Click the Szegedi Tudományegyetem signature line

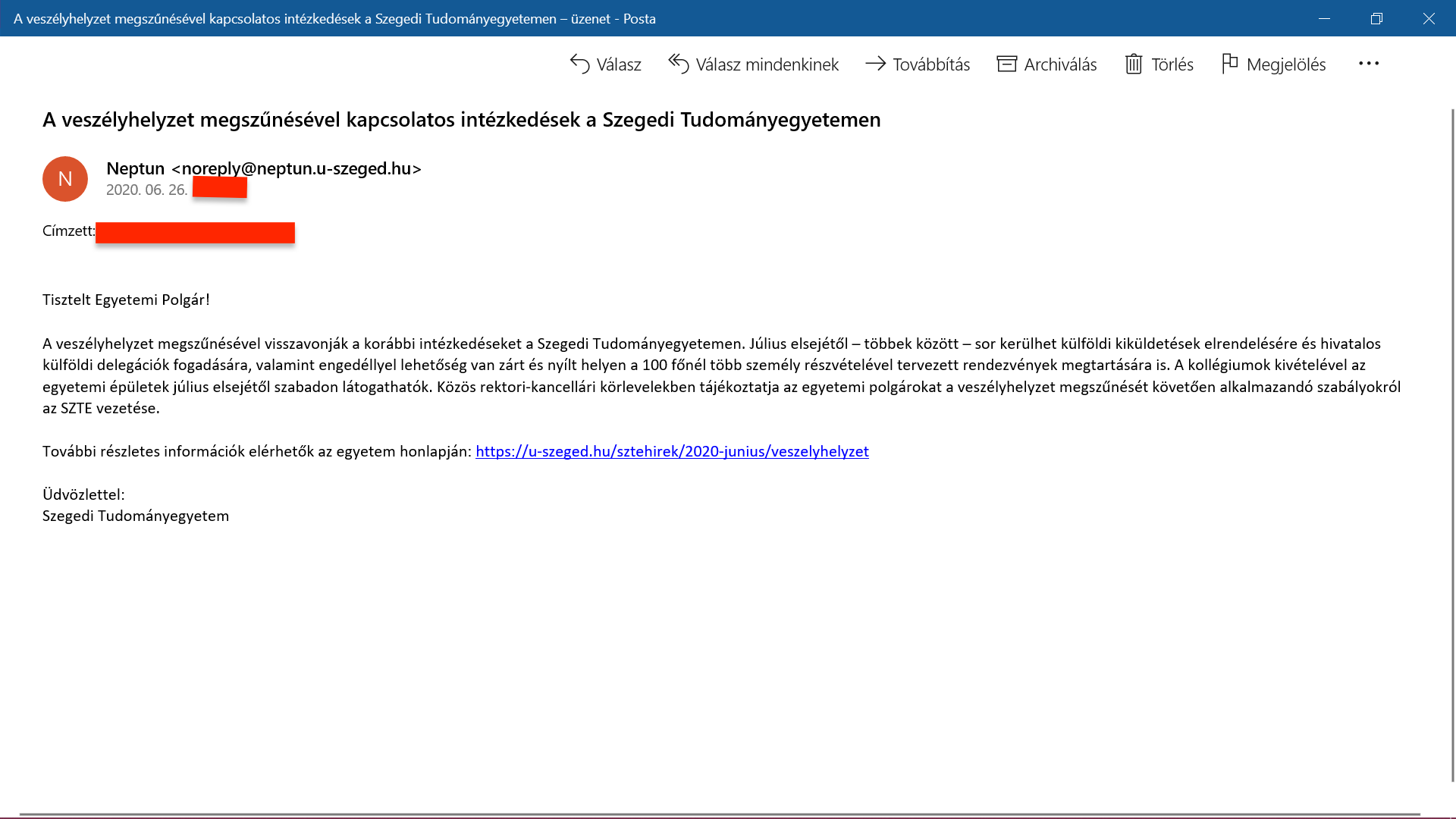point(136,516)
